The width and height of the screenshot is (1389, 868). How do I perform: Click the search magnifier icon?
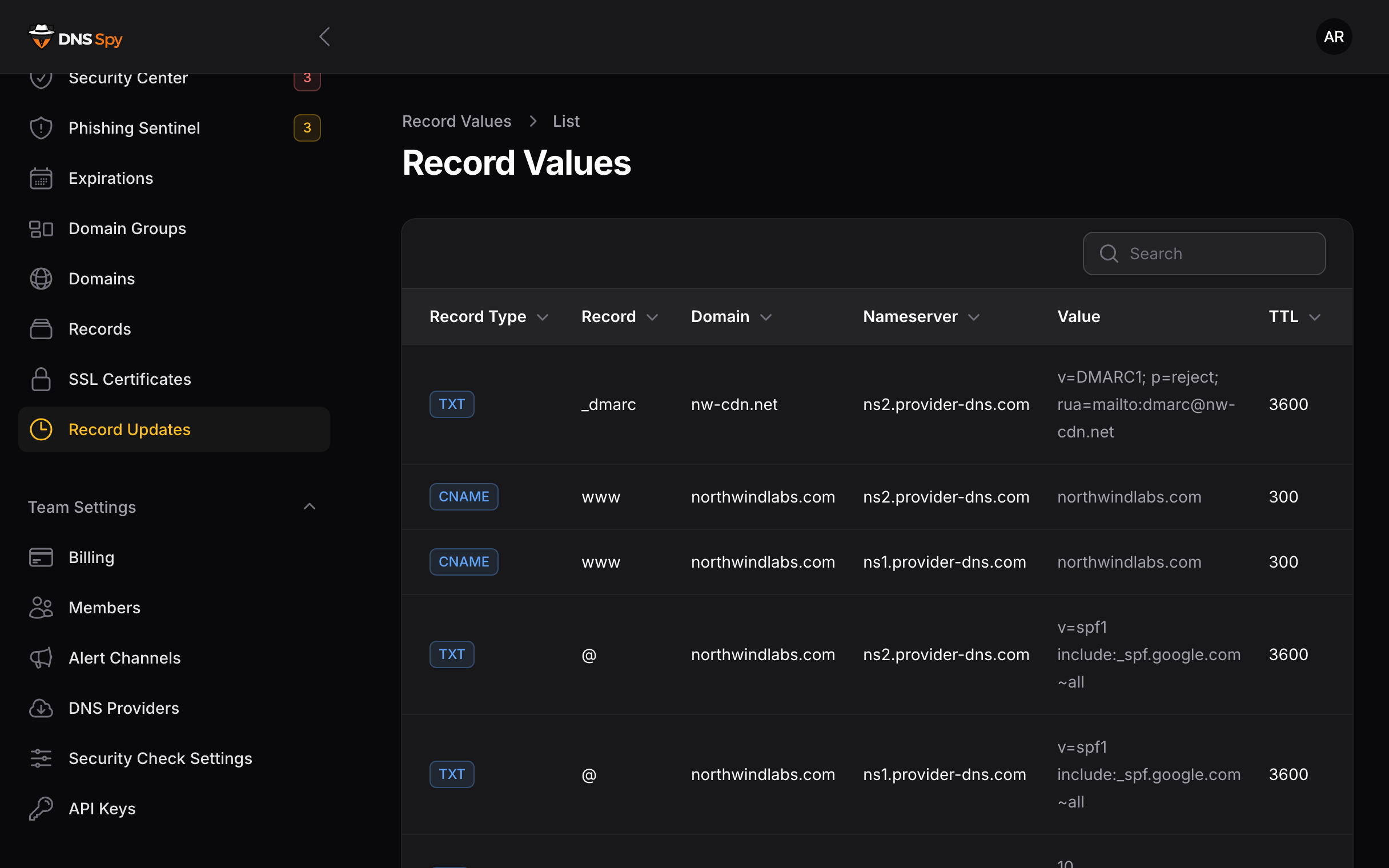(1109, 253)
